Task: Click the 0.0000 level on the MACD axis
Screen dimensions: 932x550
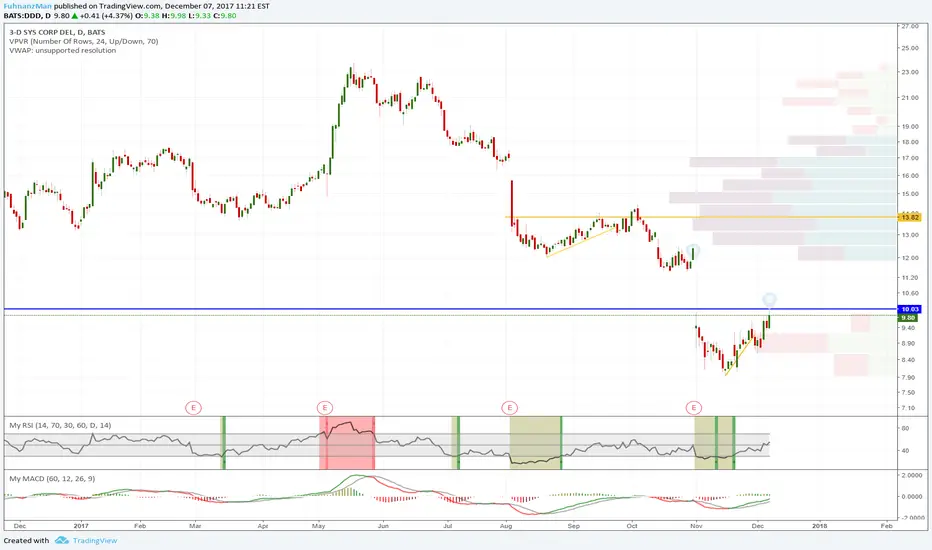Action: point(912,496)
